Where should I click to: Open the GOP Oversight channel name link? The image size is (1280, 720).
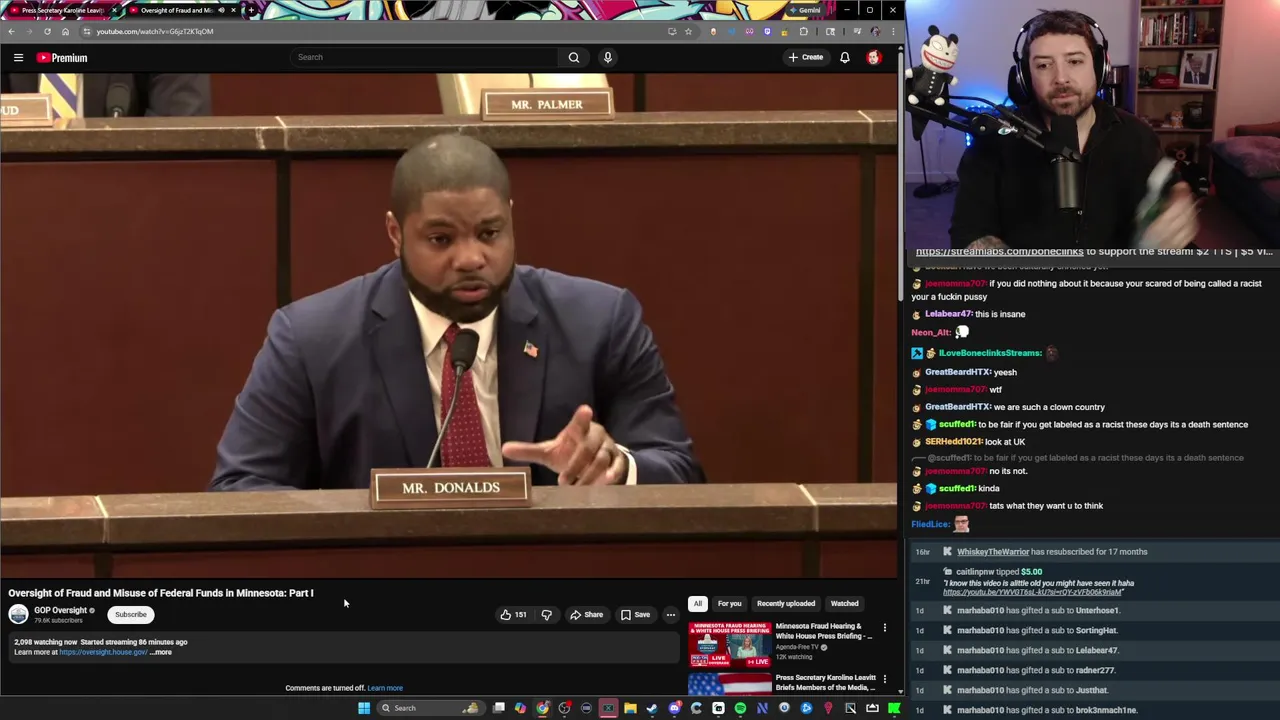pos(60,610)
